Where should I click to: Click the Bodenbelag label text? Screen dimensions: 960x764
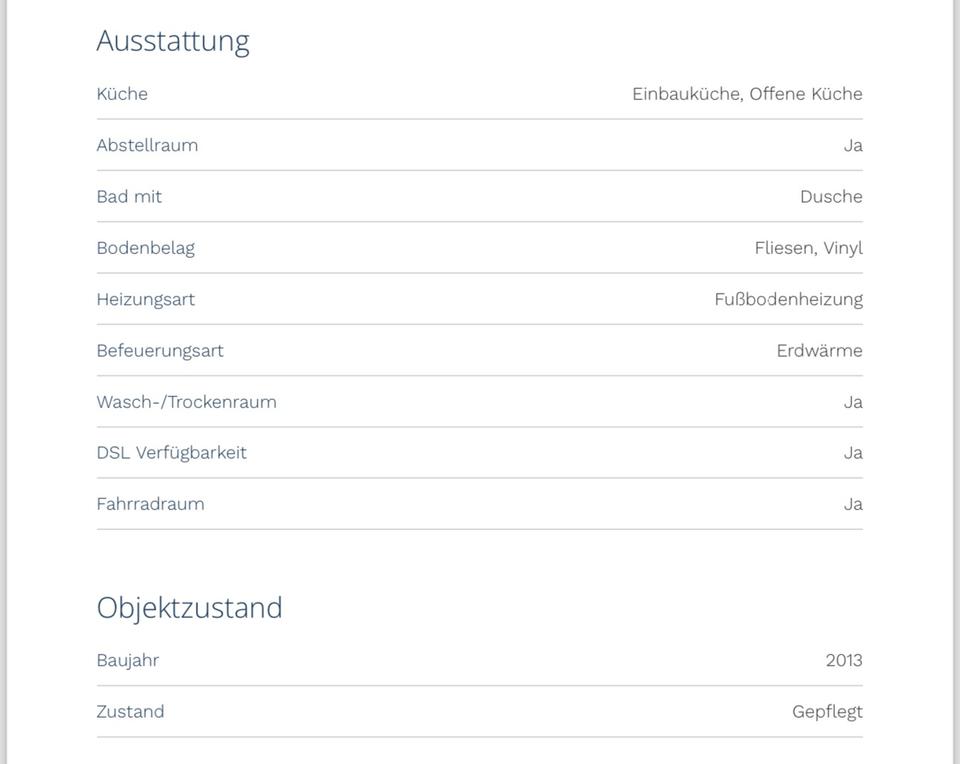coord(145,248)
